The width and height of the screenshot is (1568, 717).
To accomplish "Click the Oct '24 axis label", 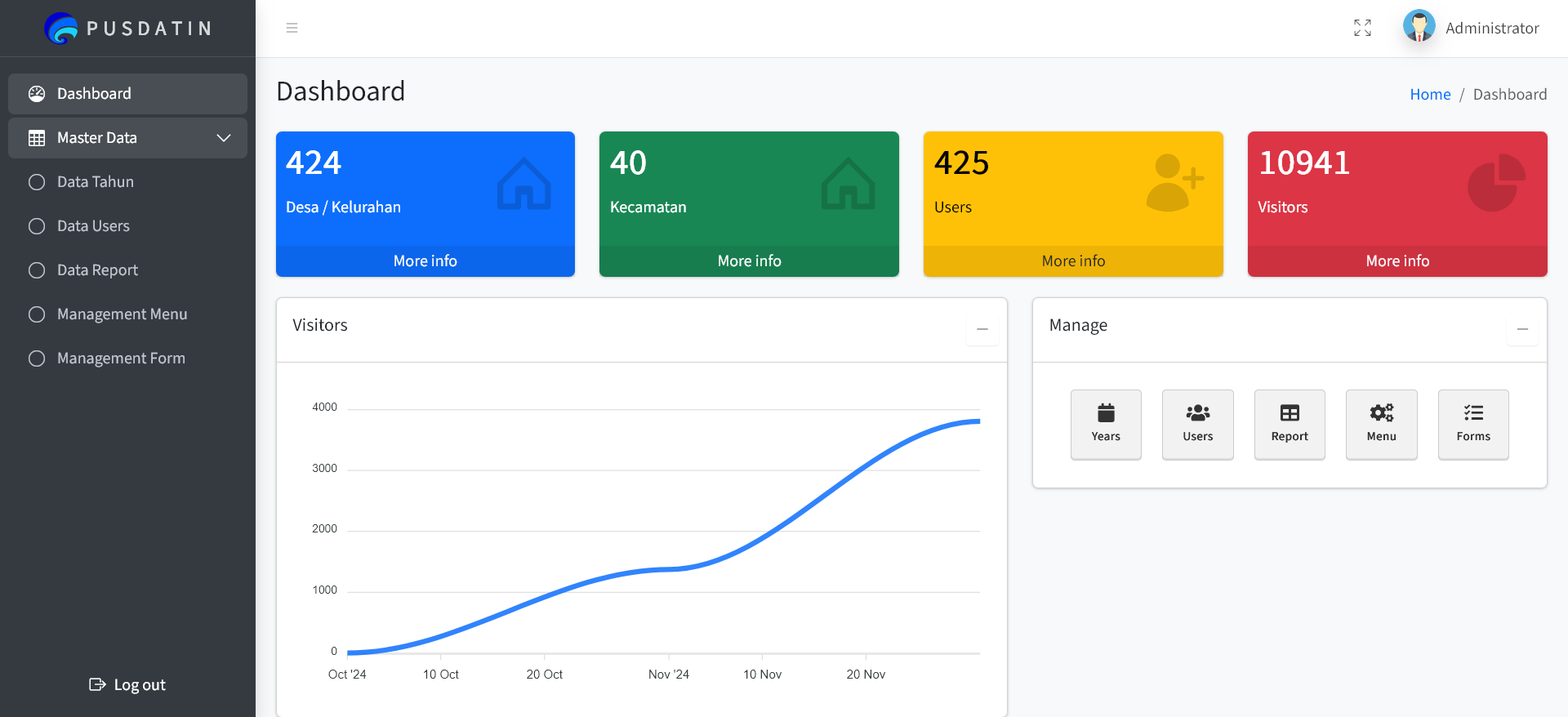I will [x=347, y=675].
